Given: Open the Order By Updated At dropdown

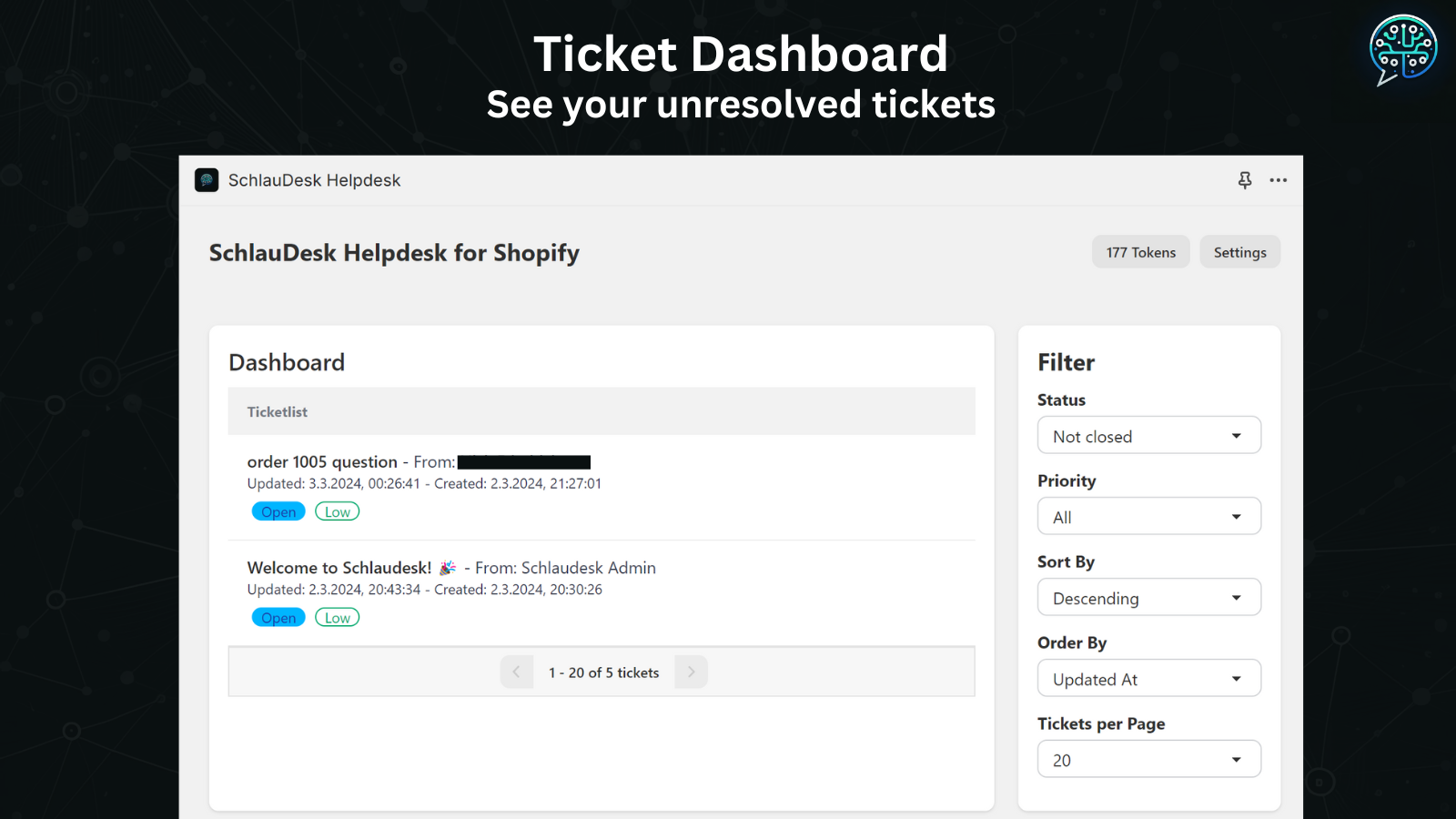Looking at the screenshot, I should [x=1148, y=679].
